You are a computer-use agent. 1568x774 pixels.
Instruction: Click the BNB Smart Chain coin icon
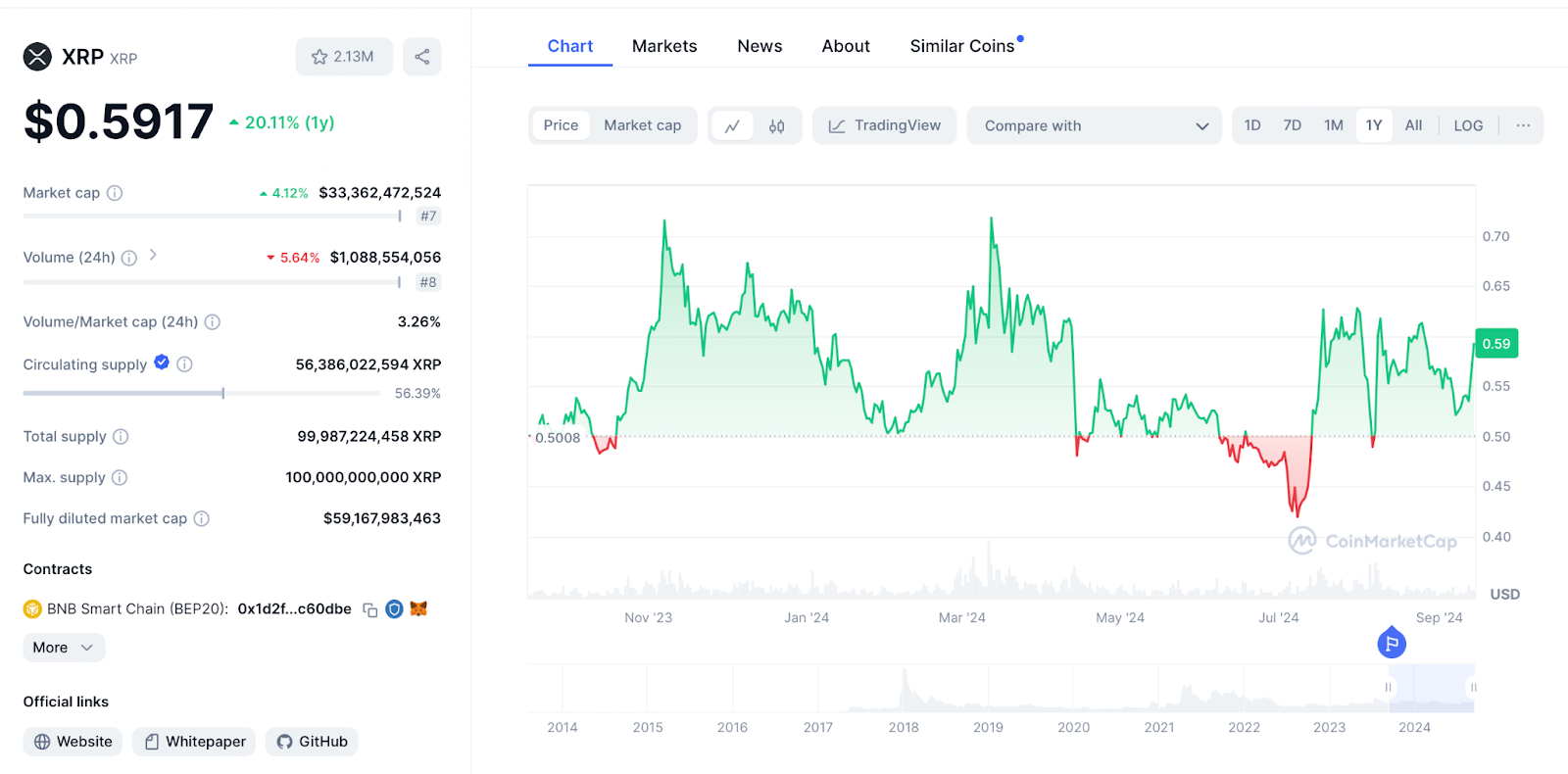(x=32, y=609)
